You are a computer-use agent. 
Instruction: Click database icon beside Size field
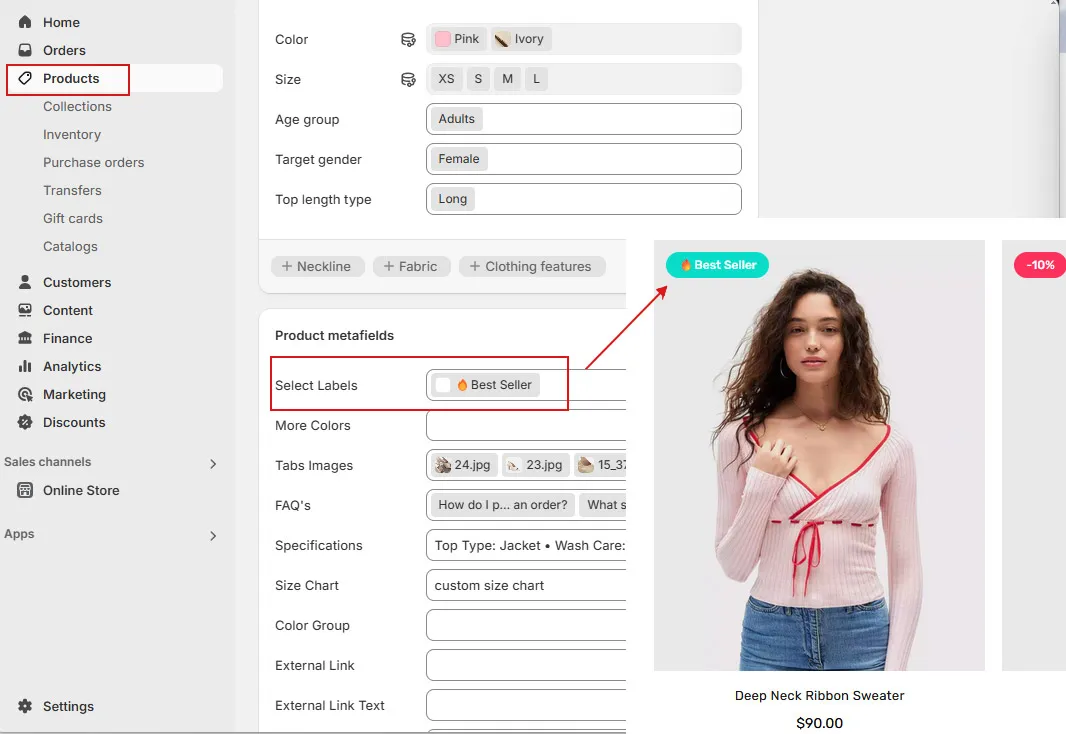(x=408, y=80)
